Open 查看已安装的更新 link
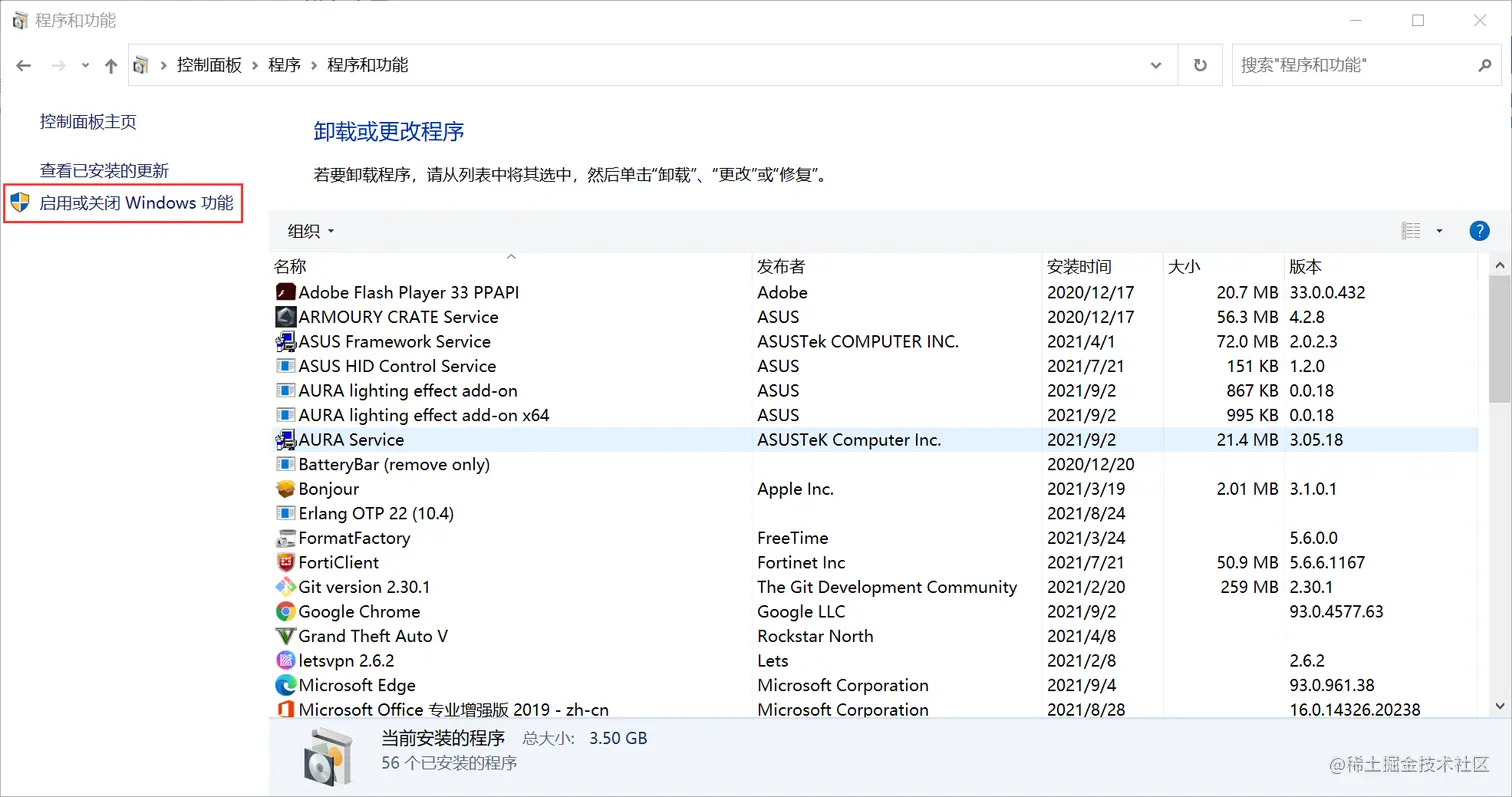 click(104, 171)
